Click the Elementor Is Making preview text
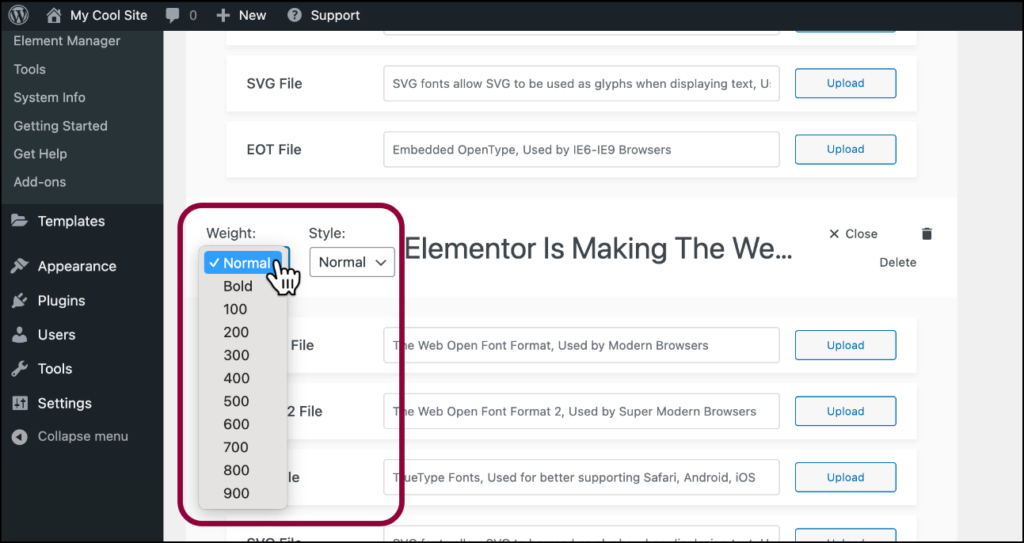This screenshot has width=1024, height=543. (598, 248)
